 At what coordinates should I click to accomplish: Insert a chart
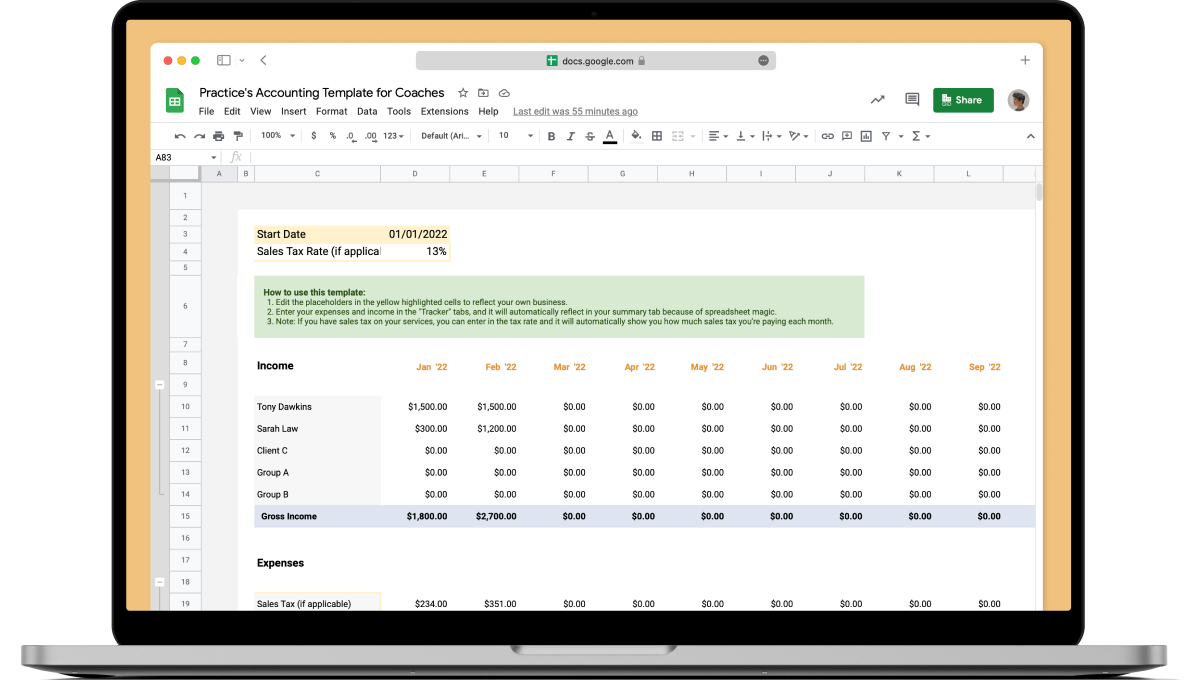pyautogui.click(x=866, y=137)
